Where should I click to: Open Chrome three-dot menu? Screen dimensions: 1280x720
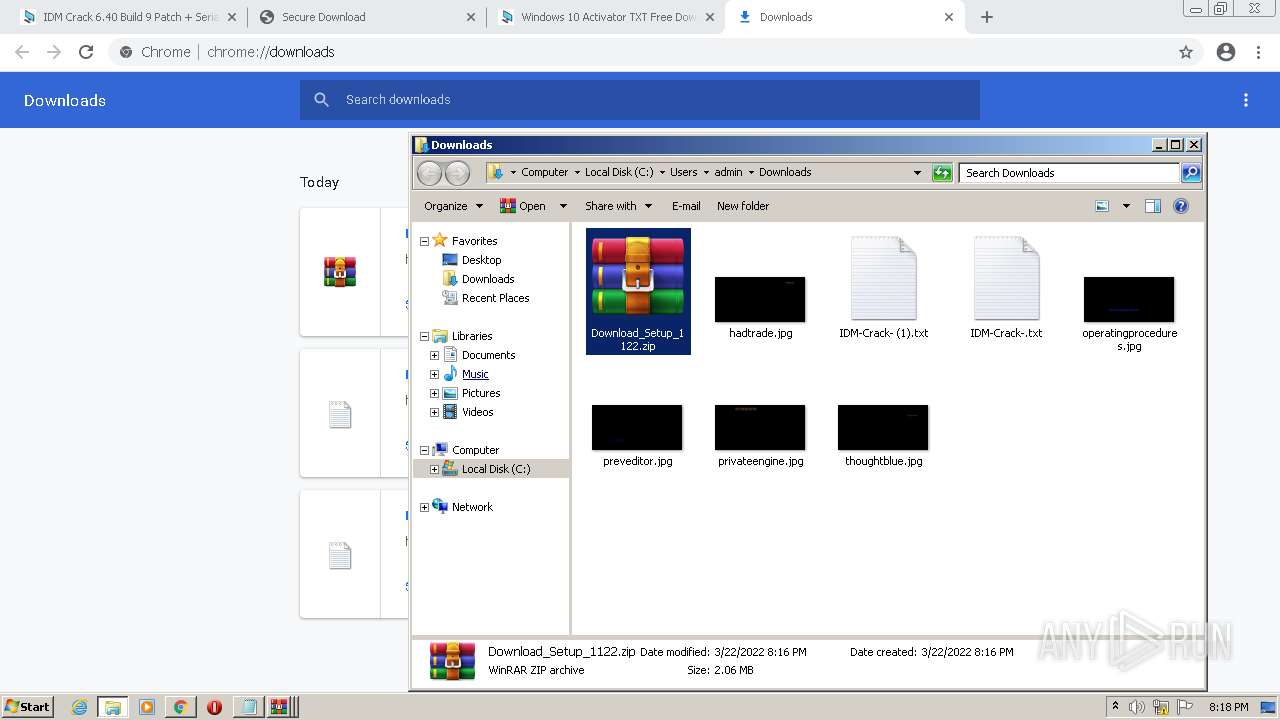tap(1258, 52)
